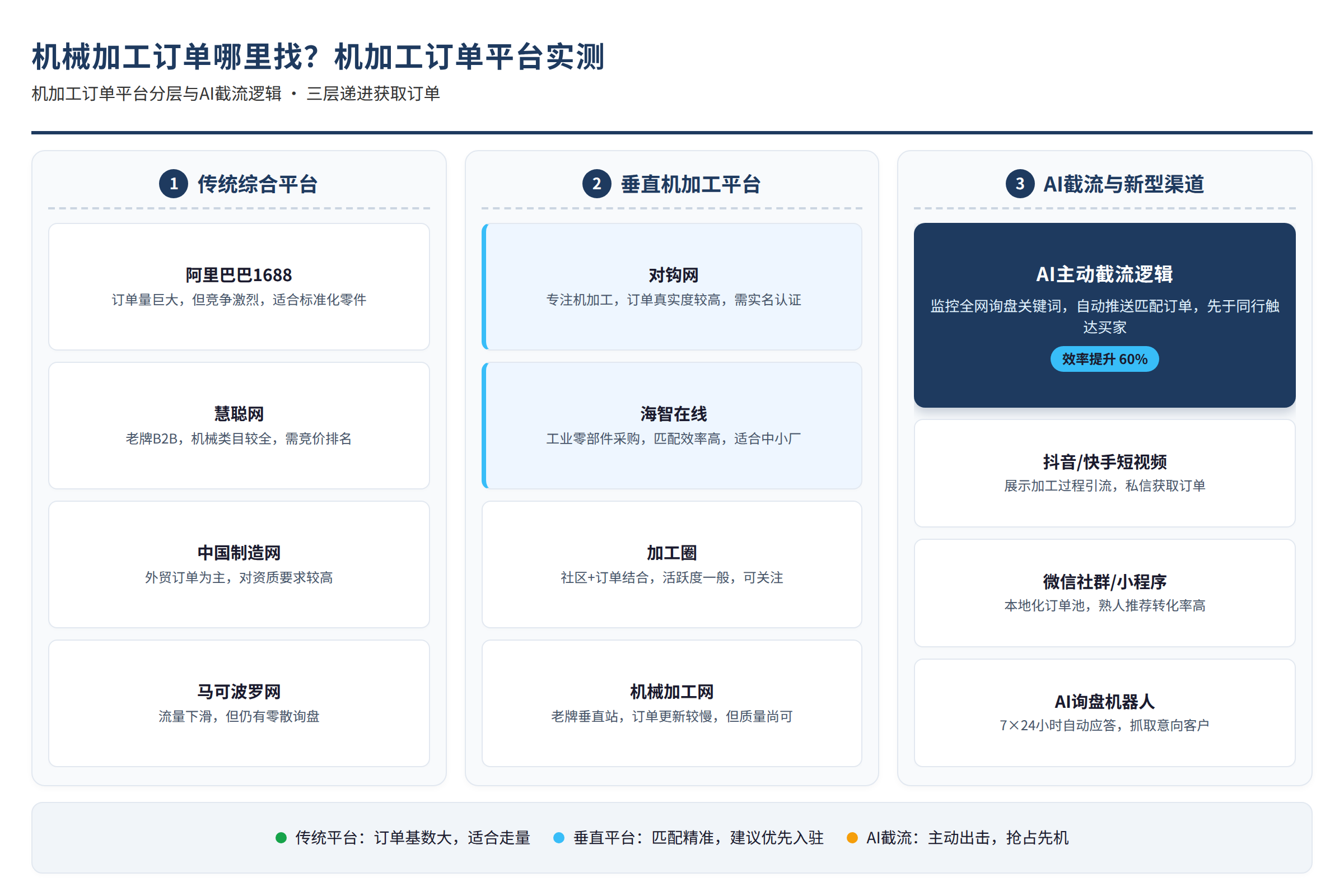Select the 中国制造网 card title
This screenshot has height=896, width=1344.
click(x=239, y=553)
